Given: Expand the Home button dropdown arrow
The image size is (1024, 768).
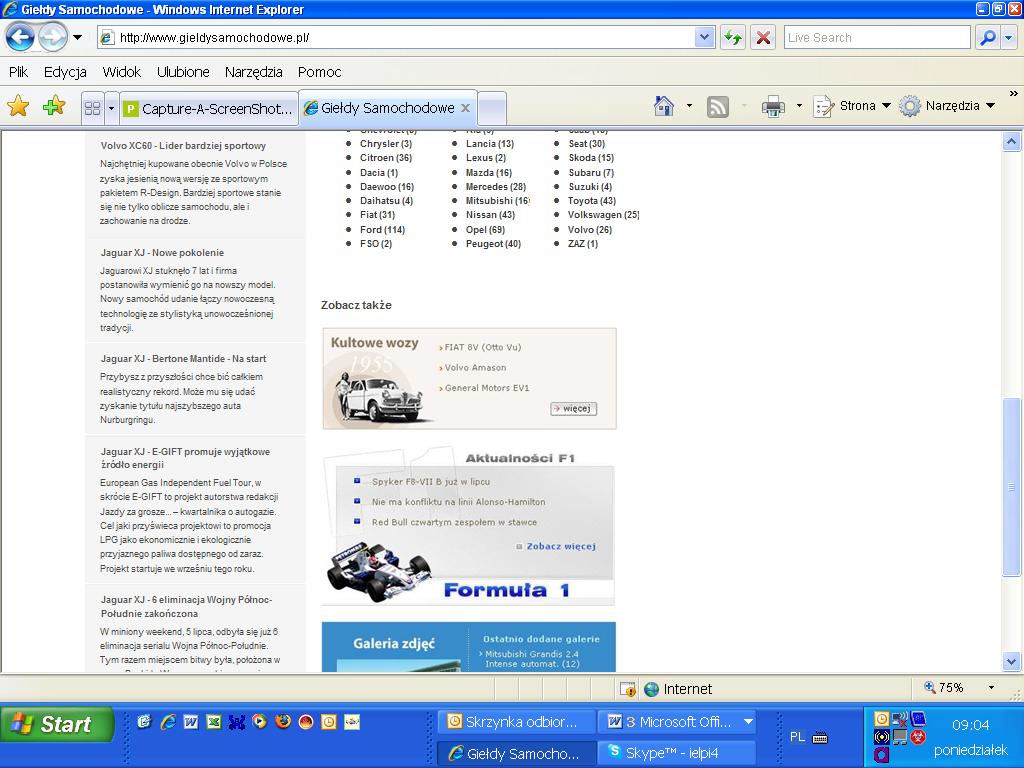Looking at the screenshot, I should click(x=689, y=106).
